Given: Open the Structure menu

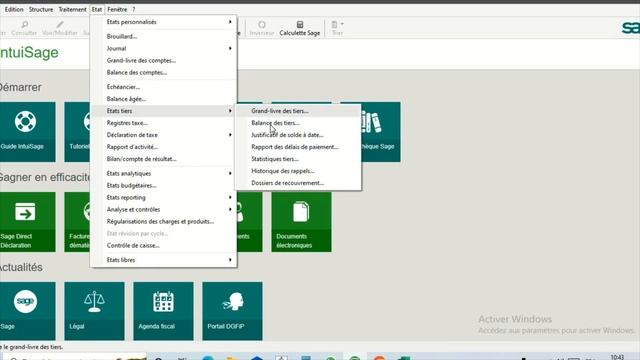Looking at the screenshot, I should click(41, 9).
